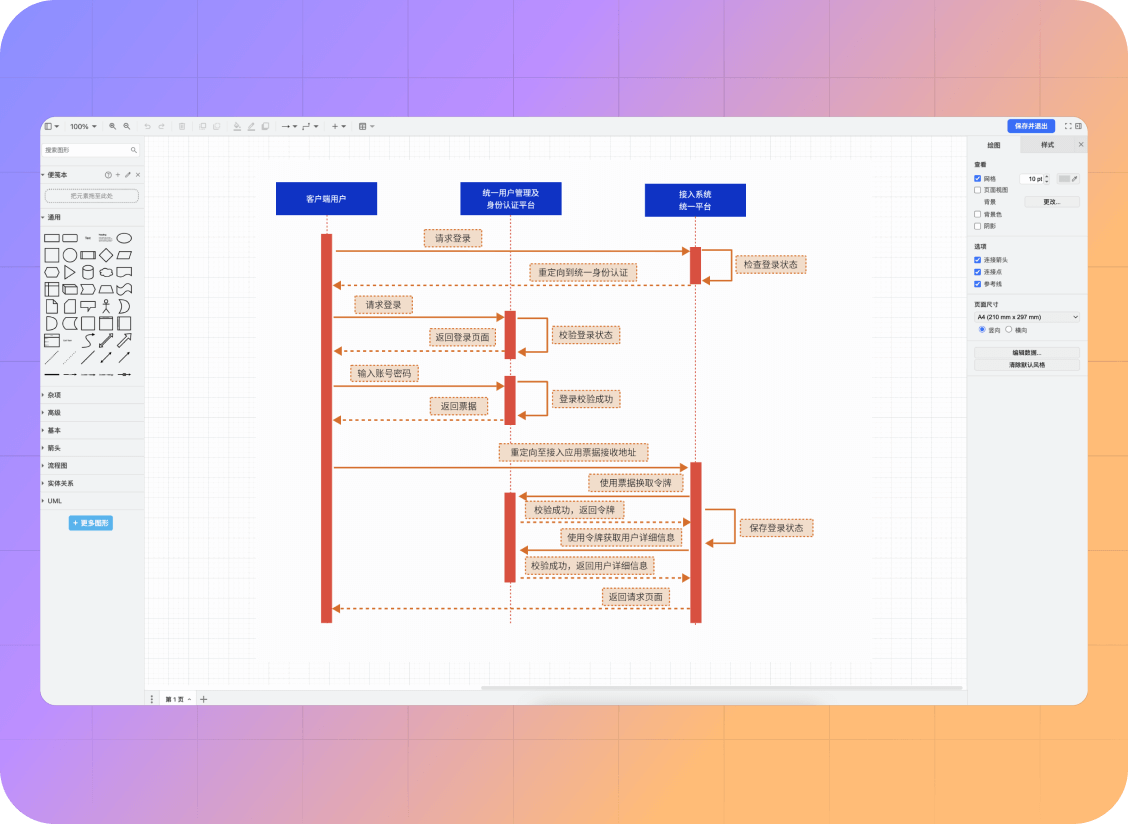Select the actor stick figure shape
Screen dimensions: 1128x824
[x=106, y=306]
